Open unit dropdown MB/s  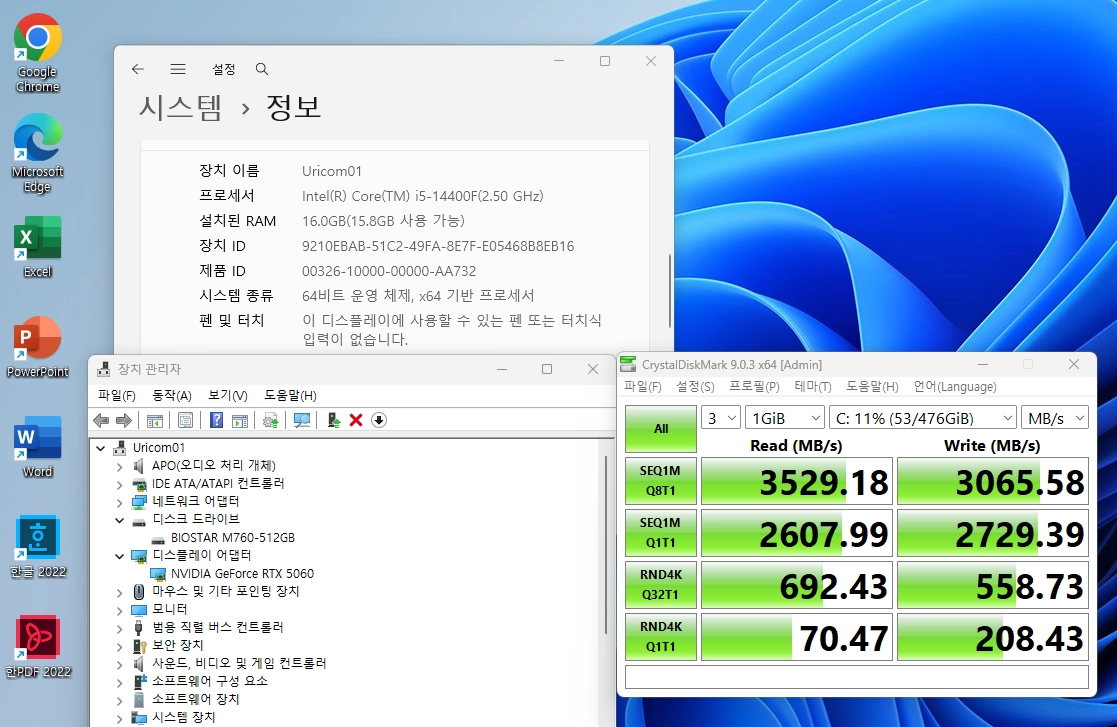pyautogui.click(x=1055, y=418)
